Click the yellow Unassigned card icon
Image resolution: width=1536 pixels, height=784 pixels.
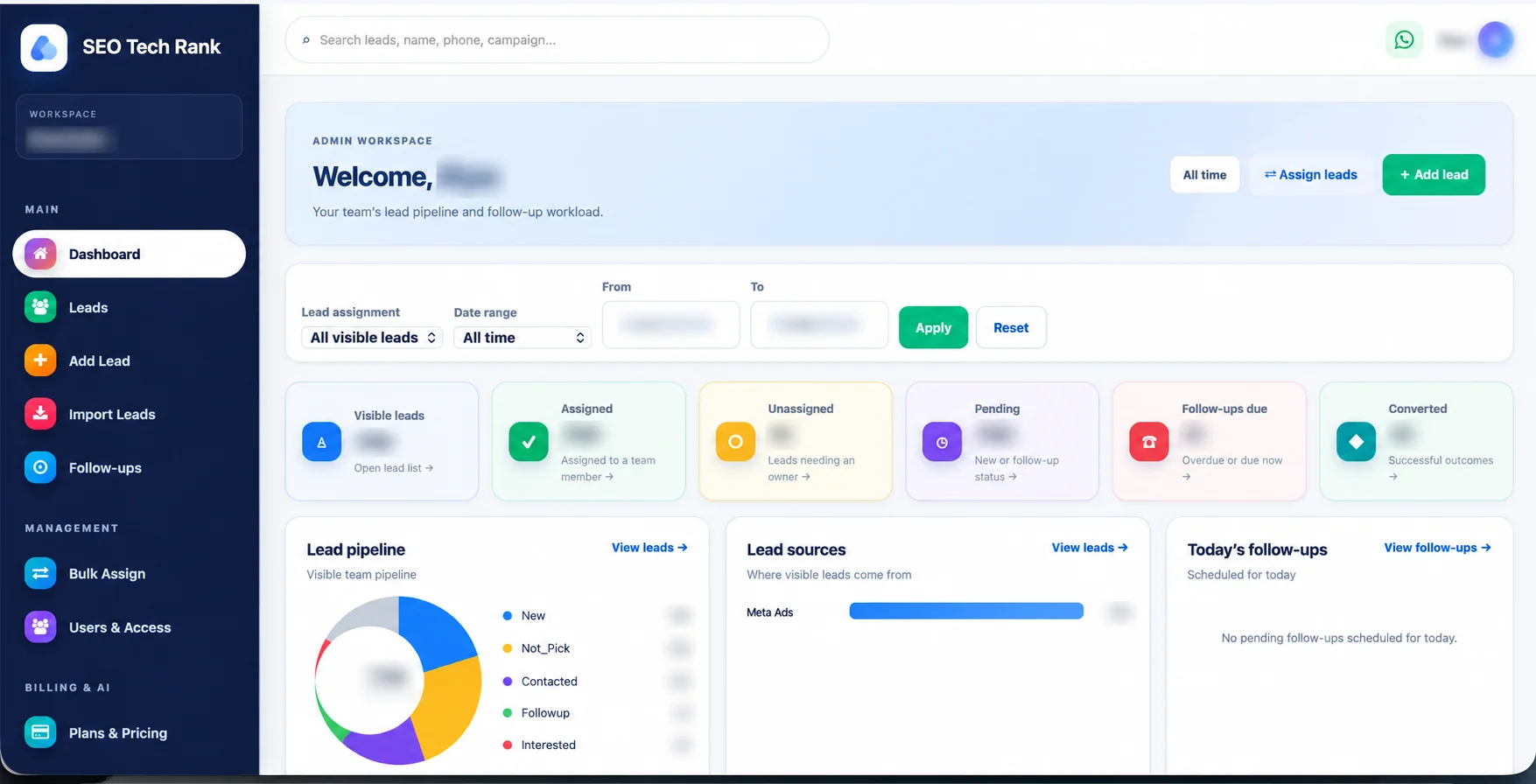(735, 442)
